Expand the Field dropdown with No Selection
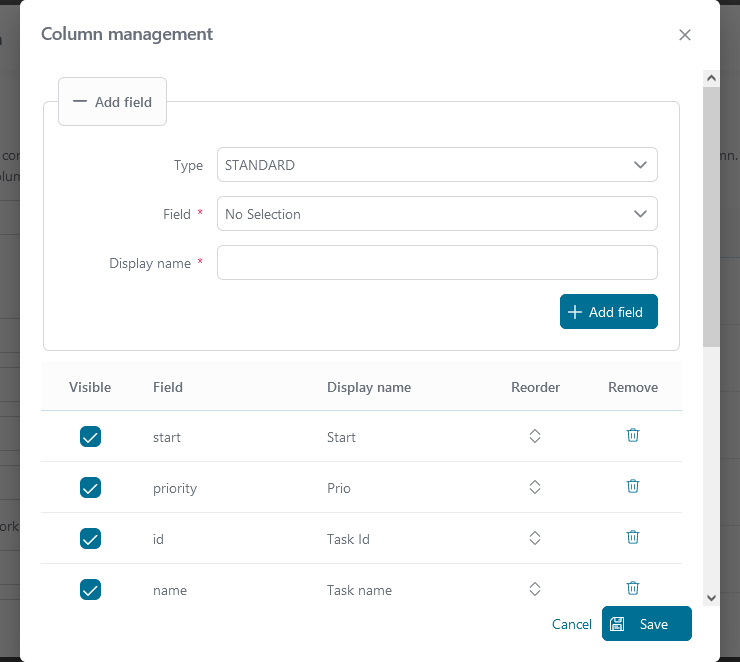Screen dimensions: 740x662 pos(437,214)
